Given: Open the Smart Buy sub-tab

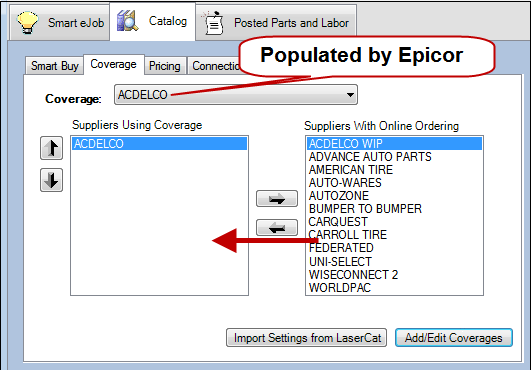Looking at the screenshot, I should click(55, 66).
